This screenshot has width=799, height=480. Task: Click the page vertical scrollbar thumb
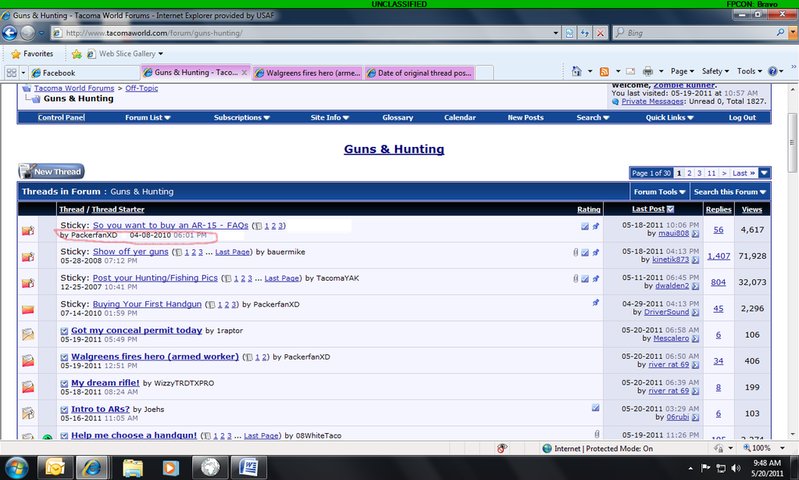[792, 142]
